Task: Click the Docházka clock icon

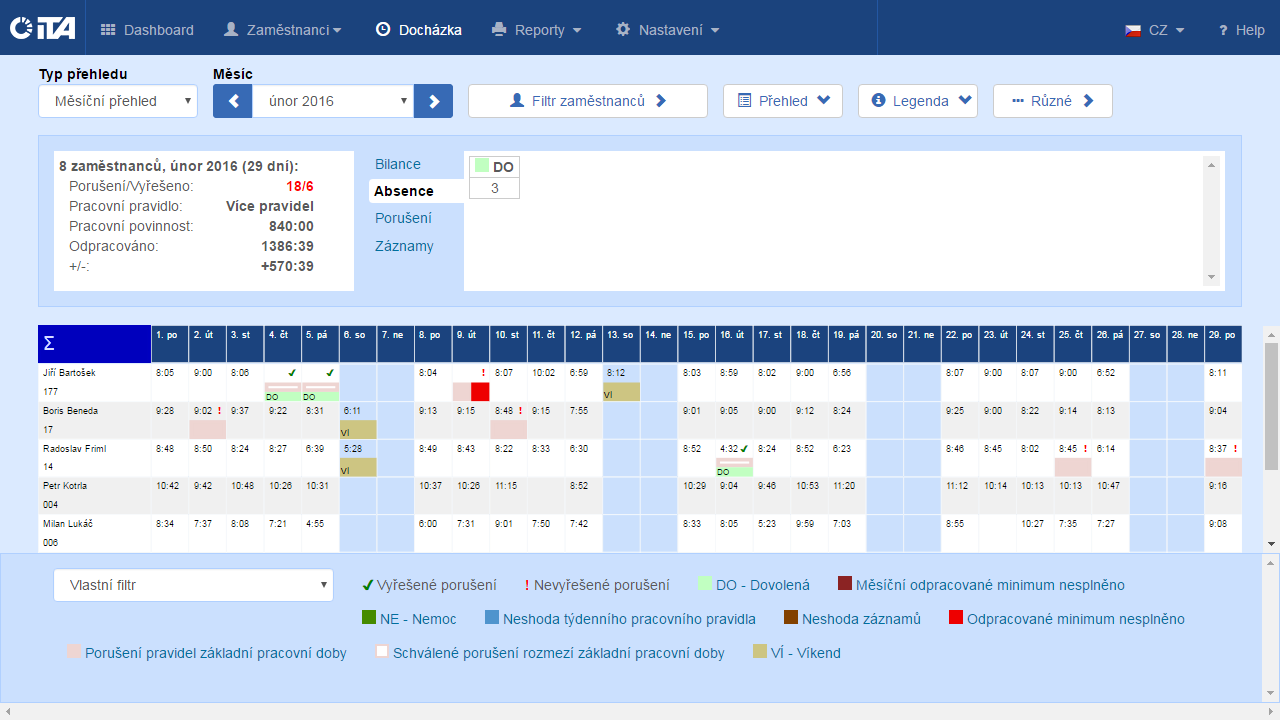Action: (x=383, y=30)
